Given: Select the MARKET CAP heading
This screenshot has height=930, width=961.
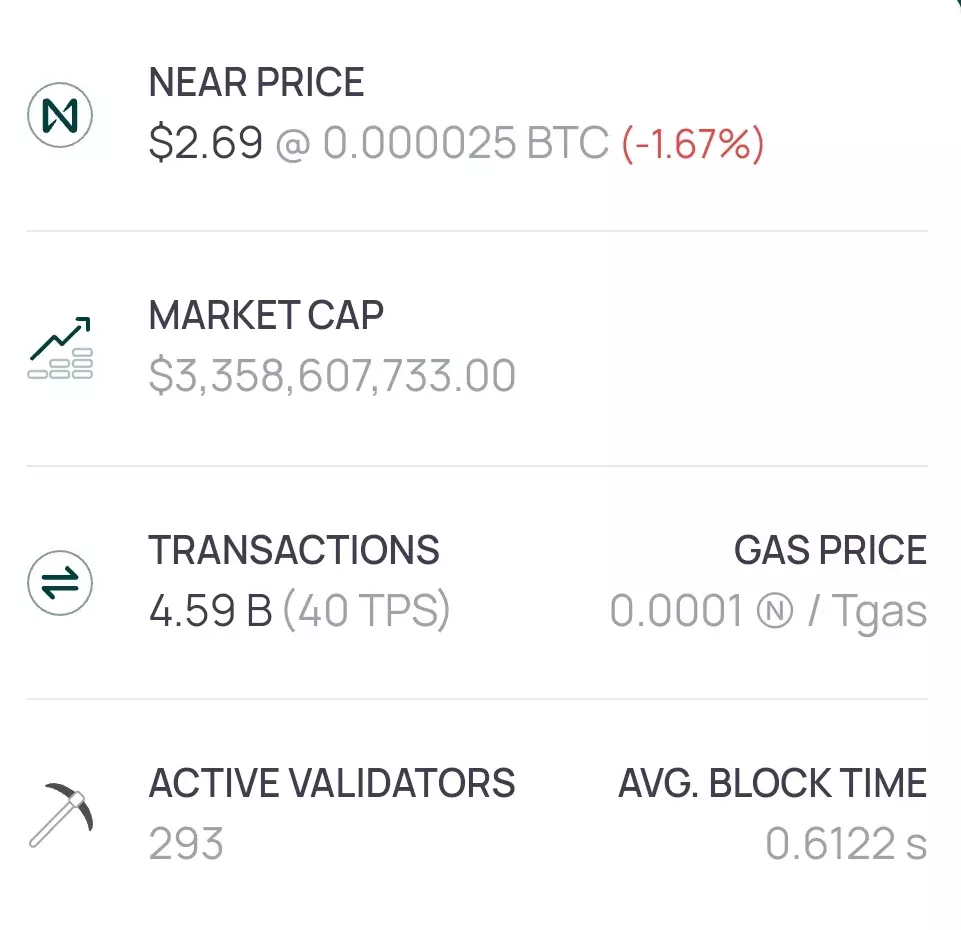Looking at the screenshot, I should tap(266, 315).
